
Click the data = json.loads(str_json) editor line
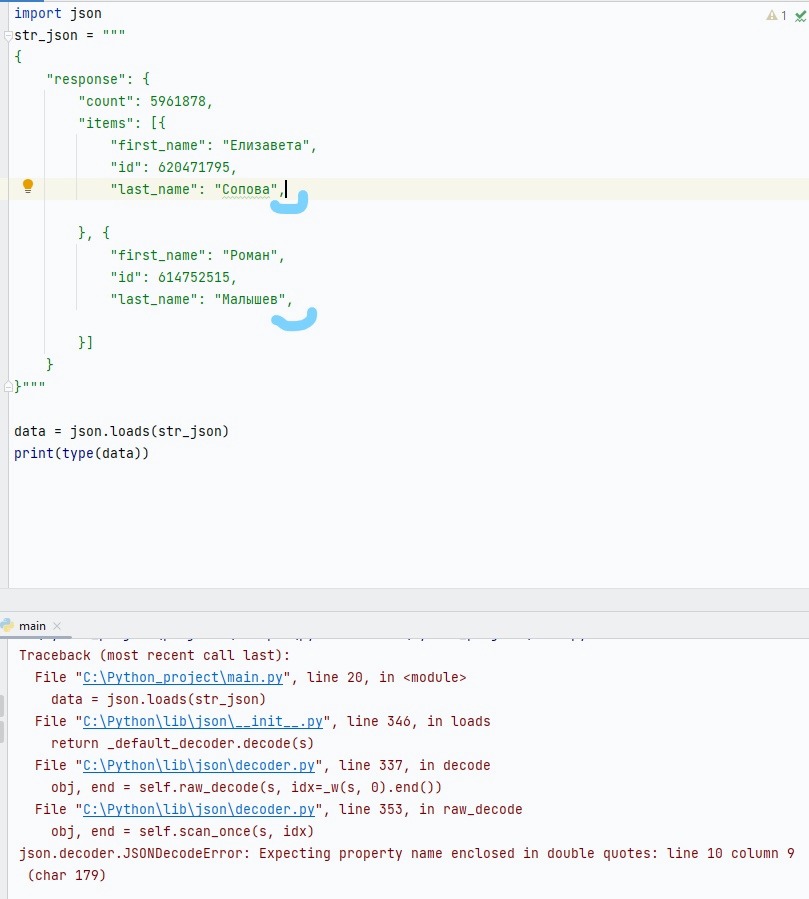[x=122, y=431]
